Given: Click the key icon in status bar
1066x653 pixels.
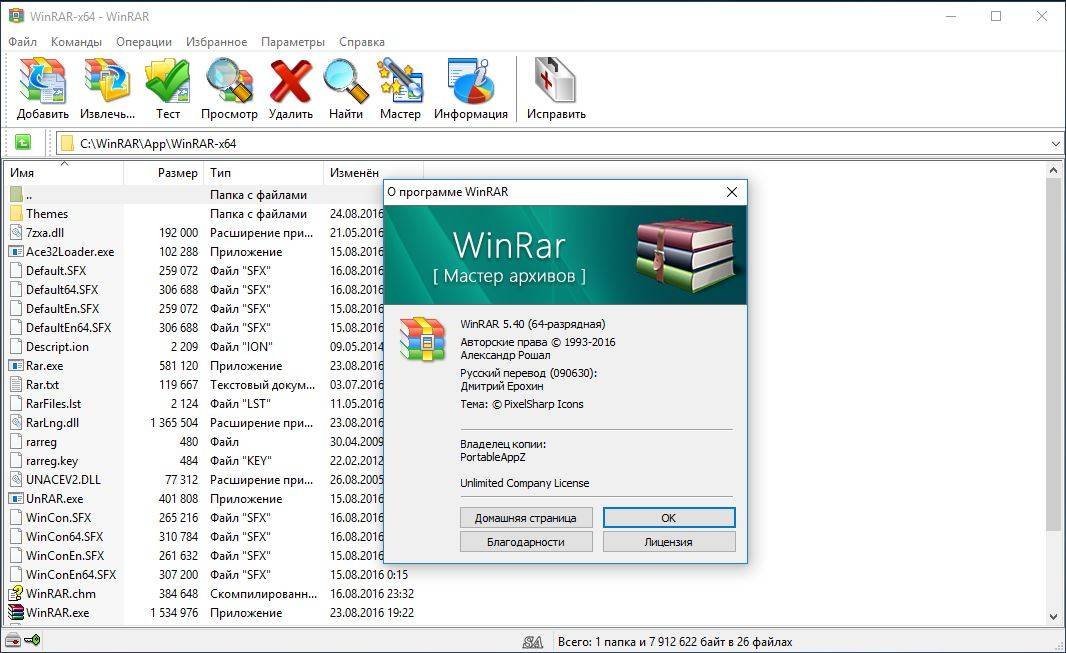Looking at the screenshot, I should tap(32, 640).
